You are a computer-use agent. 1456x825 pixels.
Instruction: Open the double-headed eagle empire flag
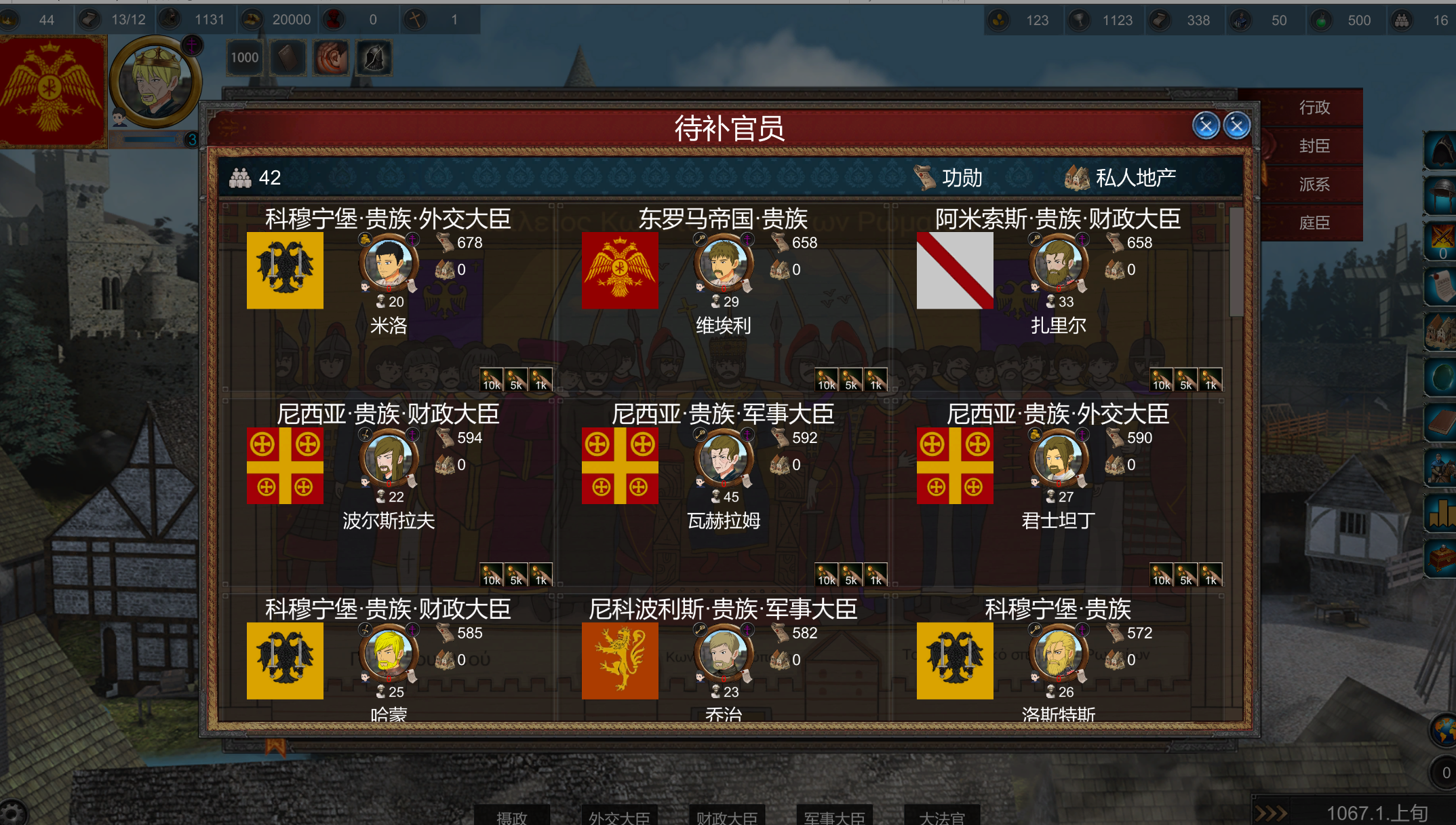[52, 90]
